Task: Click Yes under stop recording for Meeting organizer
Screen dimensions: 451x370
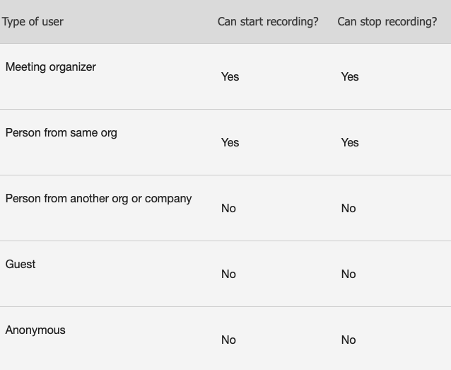Action: click(350, 77)
